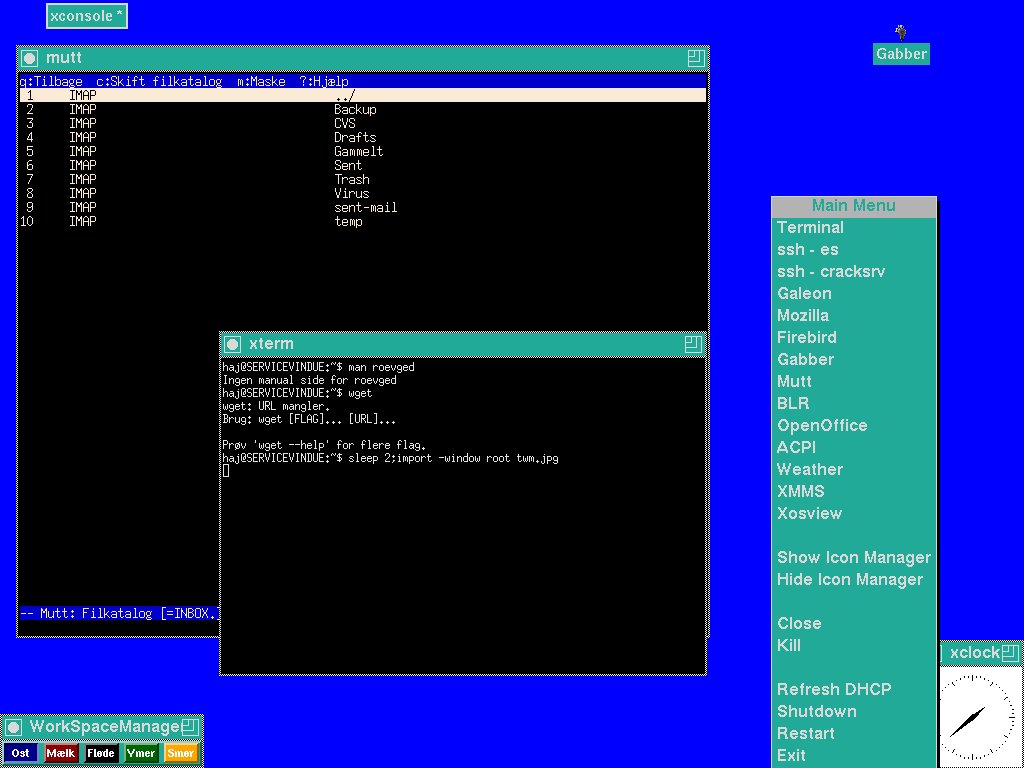Select the Smør workspace button
Screen dimensions: 1024x768
[x=181, y=753]
